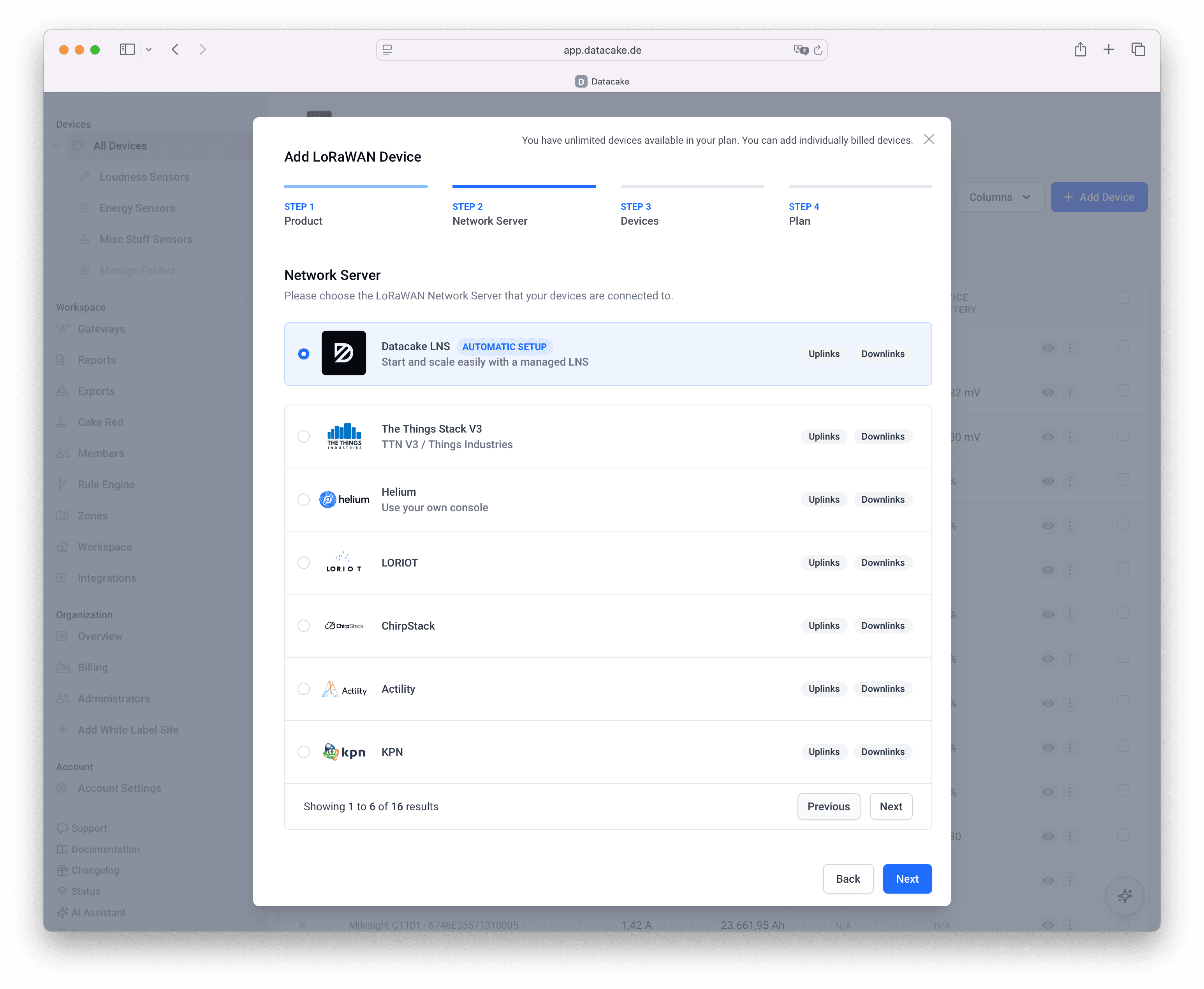
Task: Go back in Safari
Action: coord(176,49)
